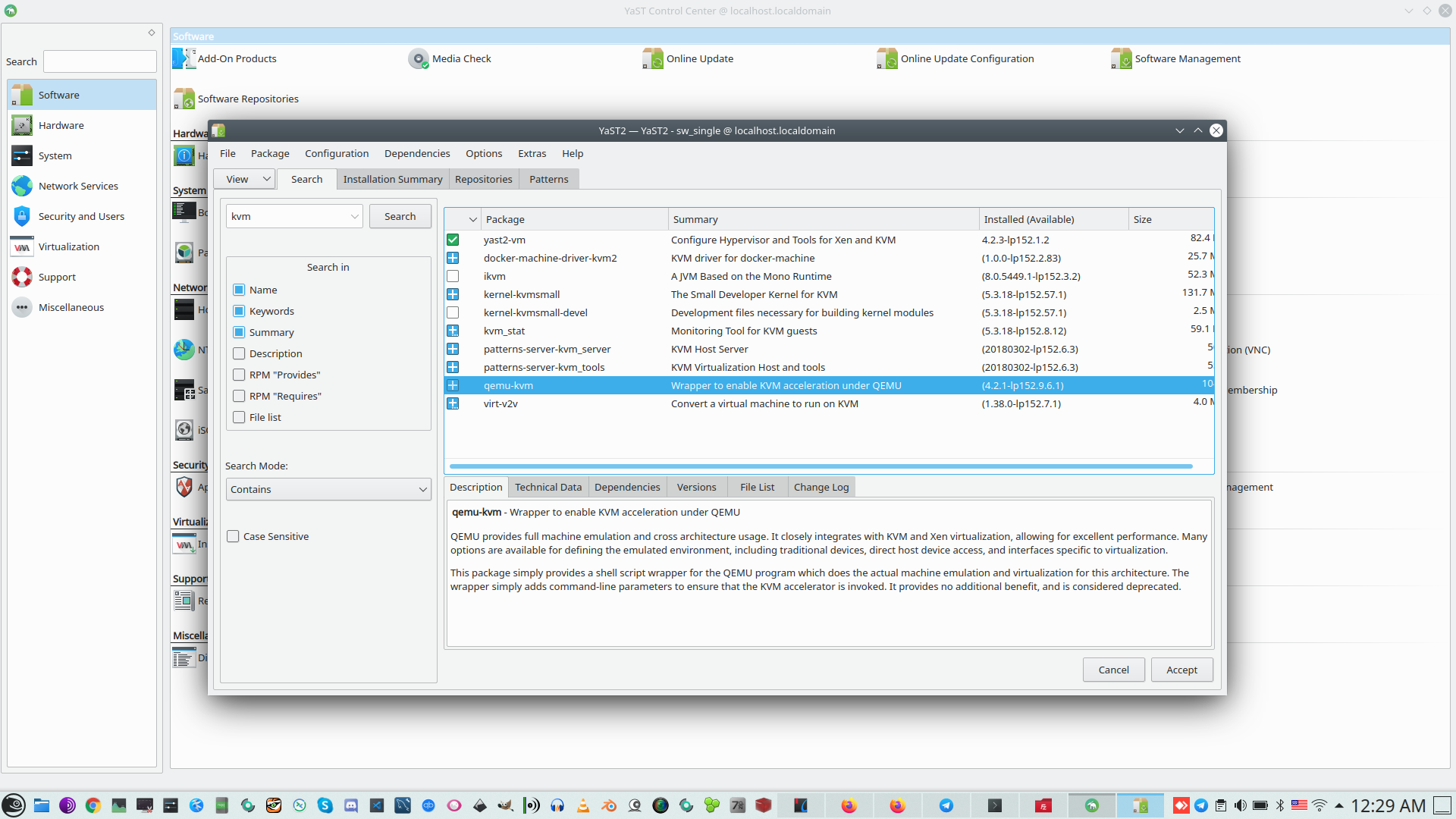Image resolution: width=1456 pixels, height=819 pixels.
Task: Open the View dropdown button
Action: pyautogui.click(x=244, y=179)
